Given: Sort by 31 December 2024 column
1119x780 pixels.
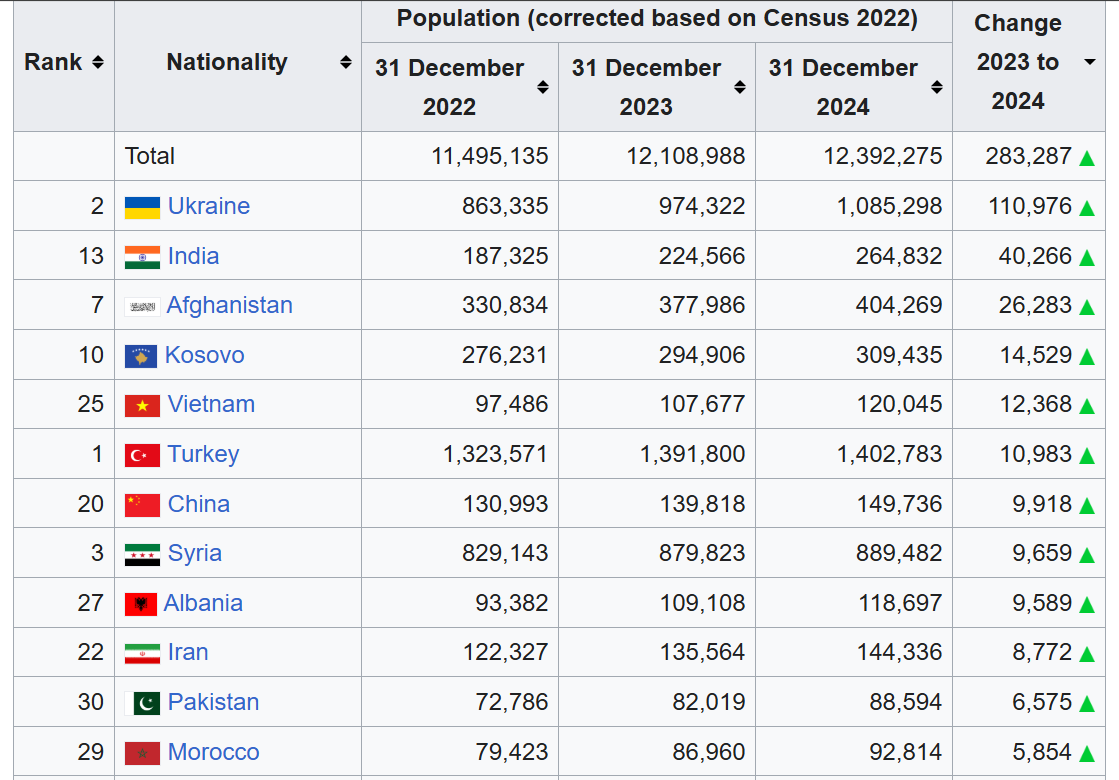Looking at the screenshot, I should point(937,87).
